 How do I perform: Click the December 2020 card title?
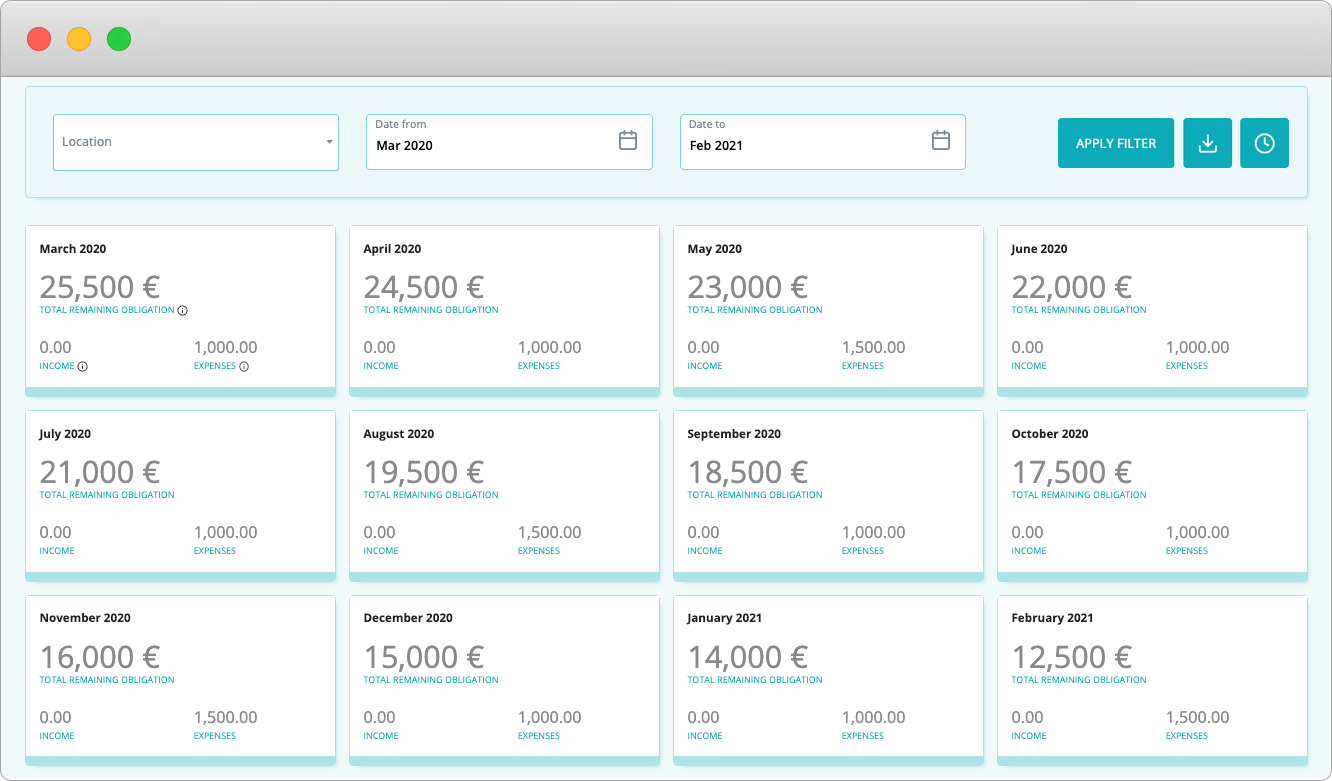(408, 618)
